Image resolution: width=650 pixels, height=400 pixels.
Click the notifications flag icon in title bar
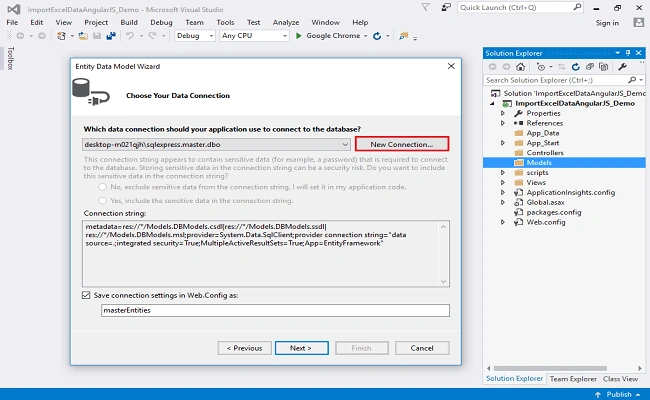point(426,7)
